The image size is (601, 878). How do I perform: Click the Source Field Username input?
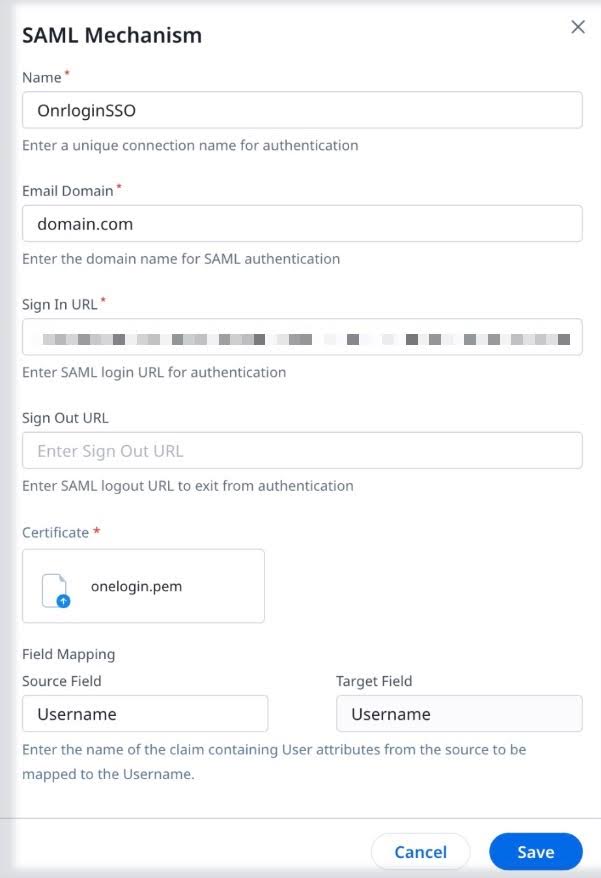coord(145,713)
